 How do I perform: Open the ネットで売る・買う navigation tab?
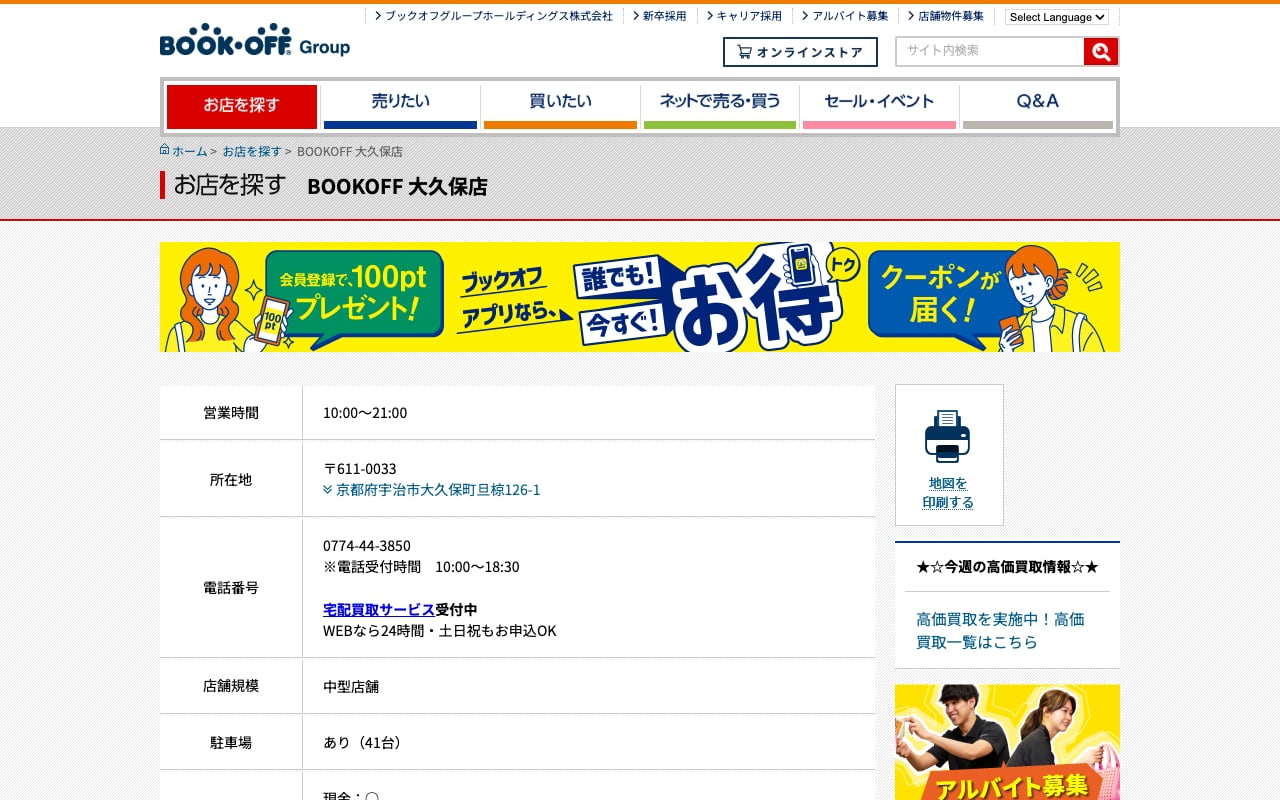point(720,106)
